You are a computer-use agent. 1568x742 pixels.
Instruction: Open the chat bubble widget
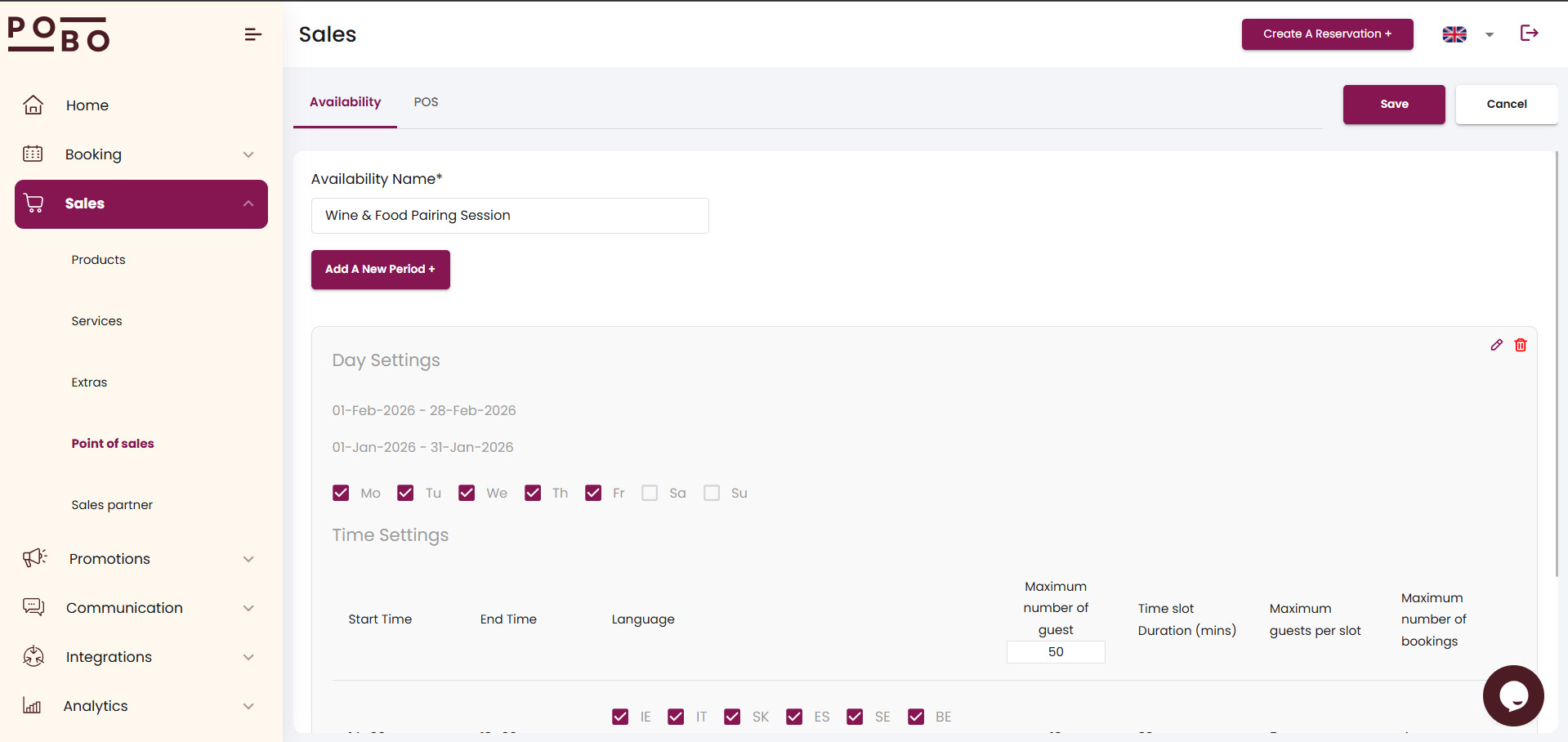tap(1512, 695)
